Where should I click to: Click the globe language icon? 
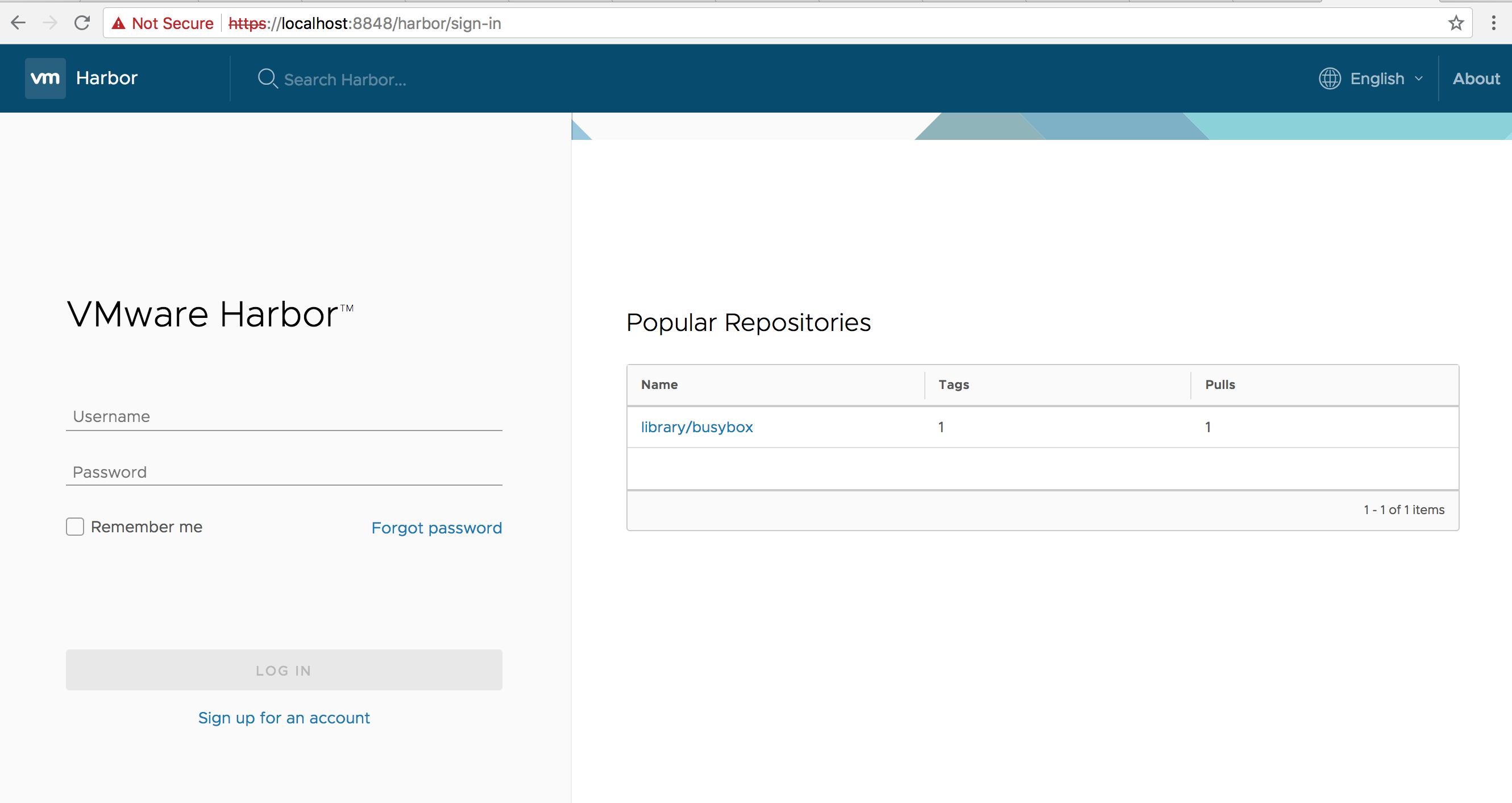coord(1330,78)
